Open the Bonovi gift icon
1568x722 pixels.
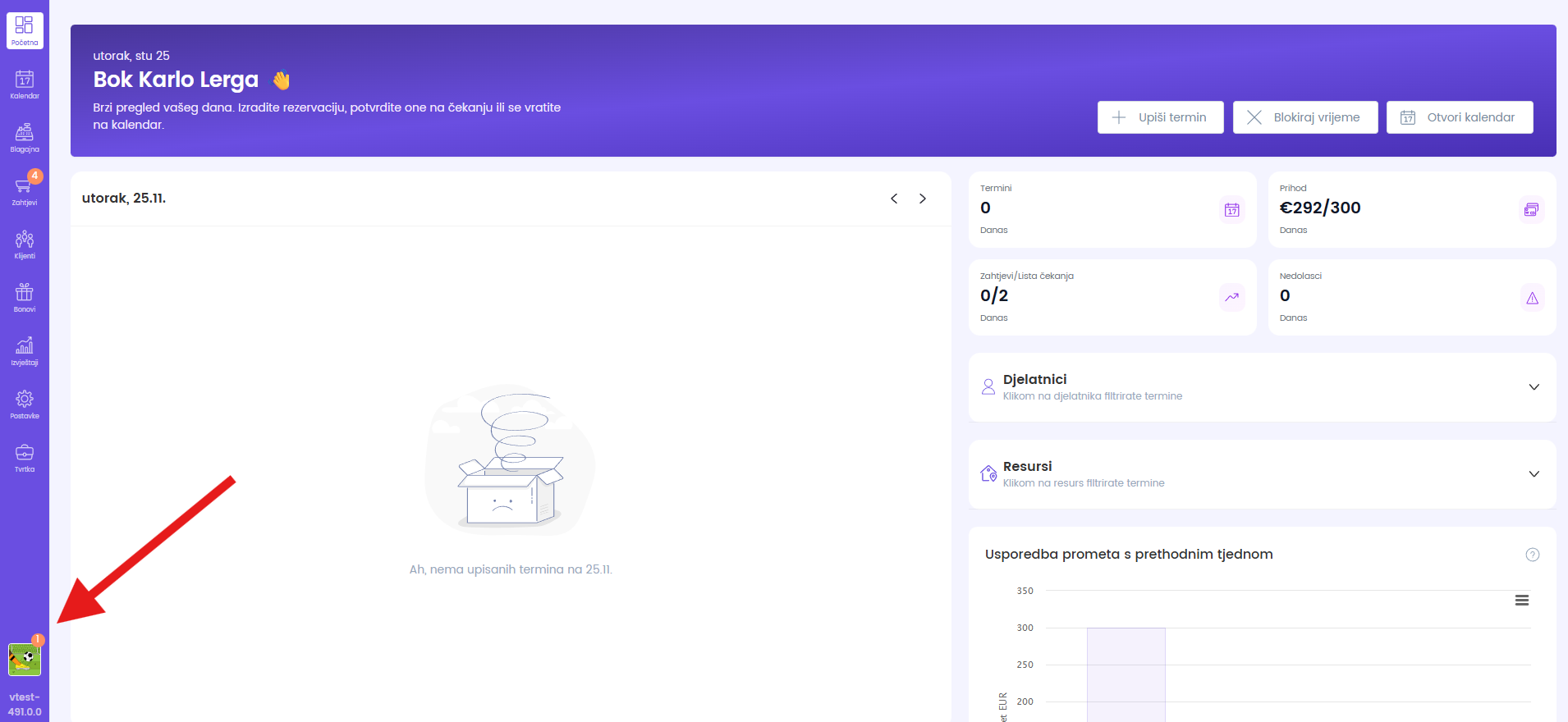tap(25, 298)
